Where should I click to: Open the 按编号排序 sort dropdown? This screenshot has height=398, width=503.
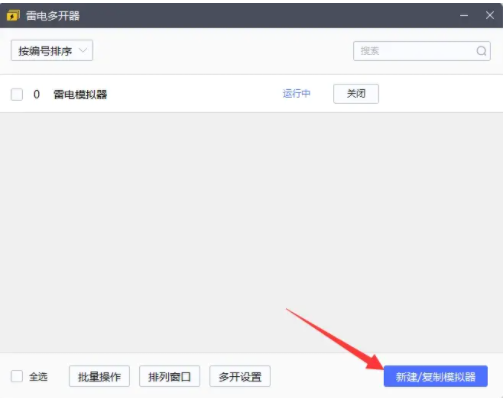52,51
